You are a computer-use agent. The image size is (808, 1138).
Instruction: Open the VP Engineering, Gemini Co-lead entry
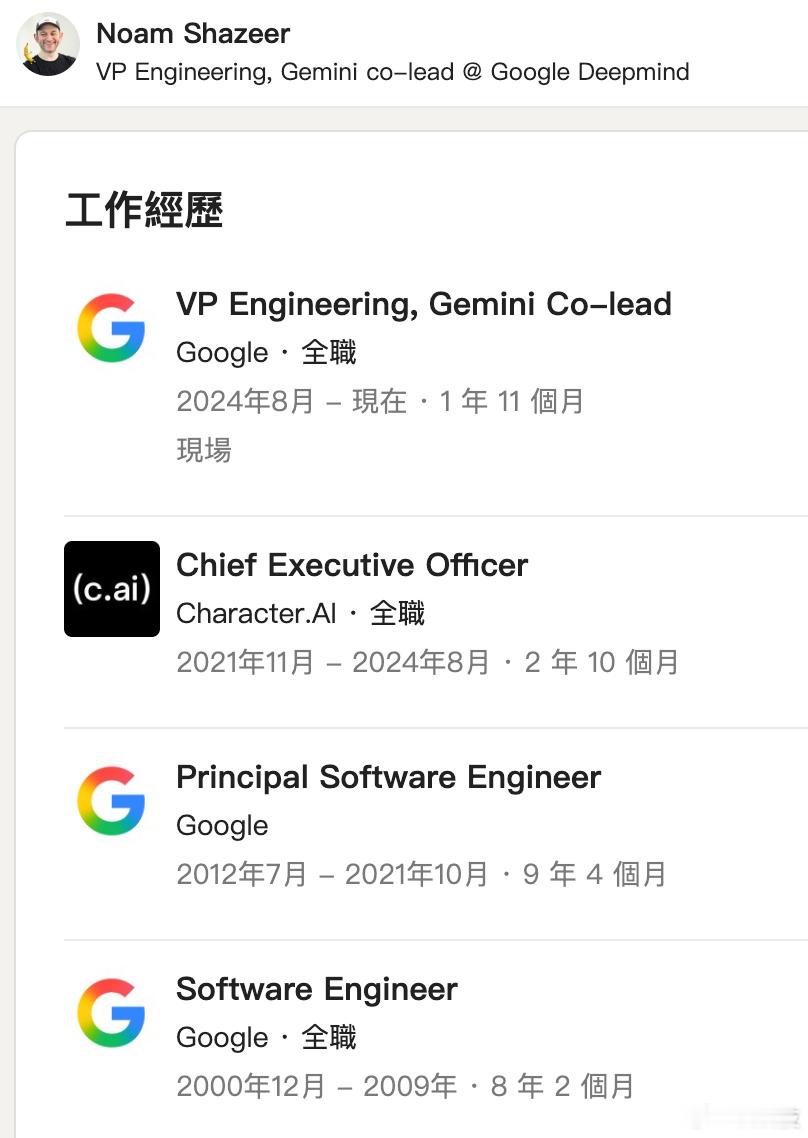424,304
